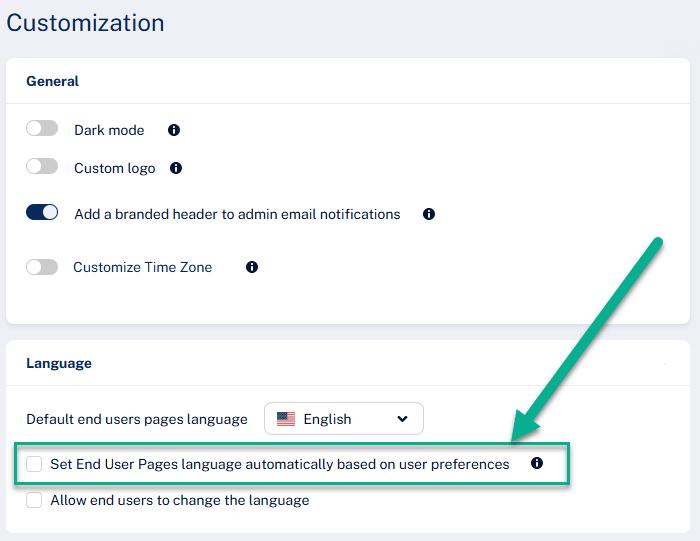Expand the chevron arrow in the language dropdown

coord(402,419)
